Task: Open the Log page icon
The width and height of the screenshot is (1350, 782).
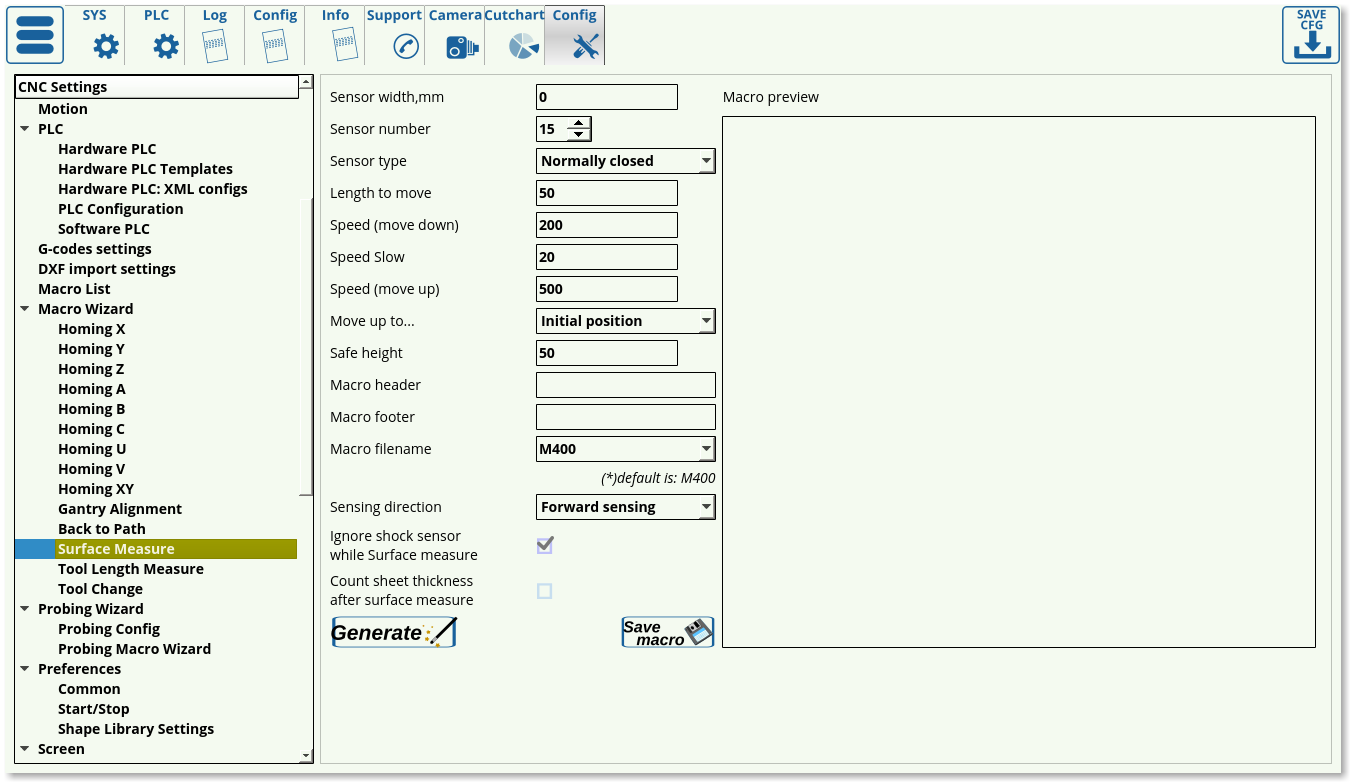Action: coord(215,46)
